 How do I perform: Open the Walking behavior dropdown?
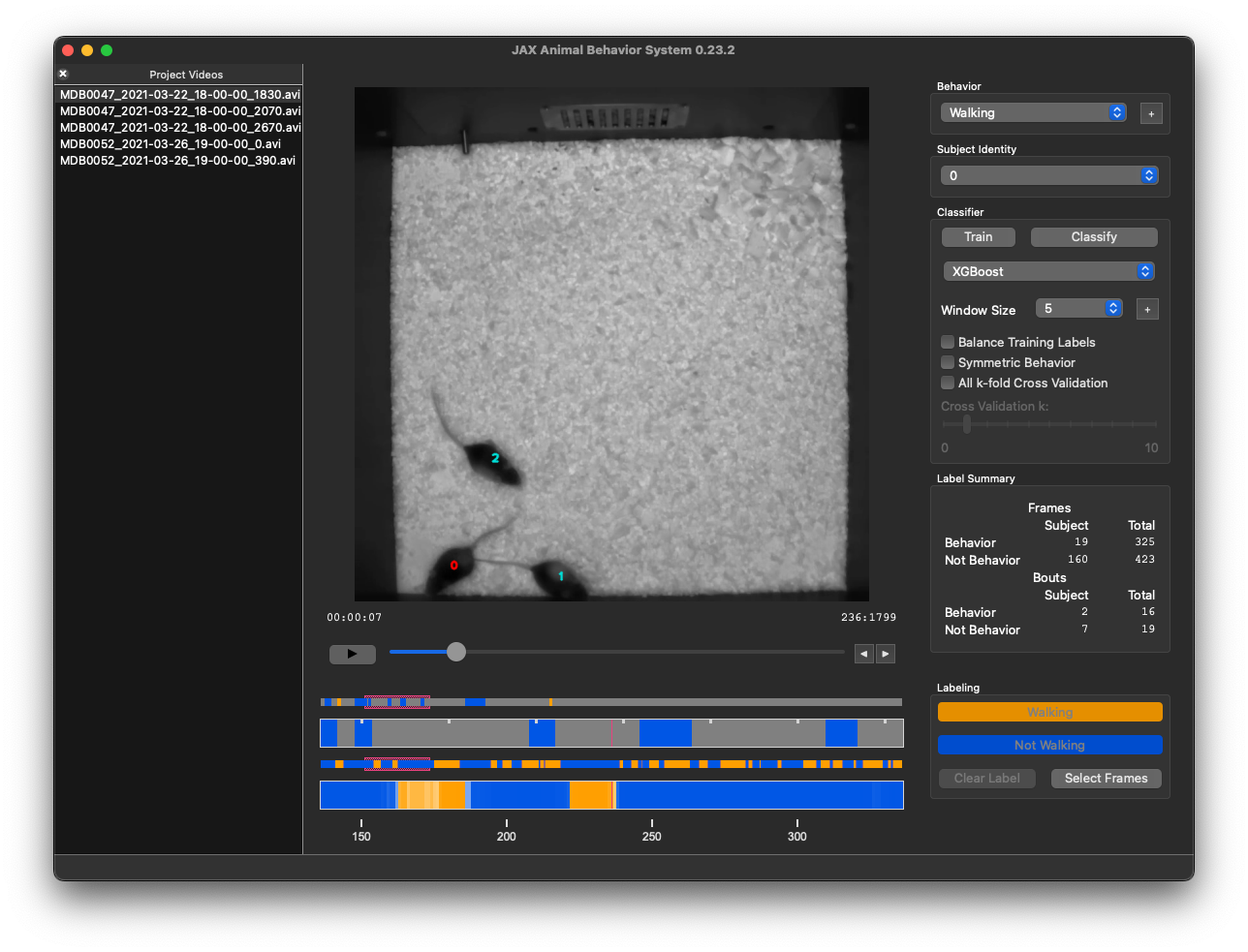click(x=1033, y=112)
